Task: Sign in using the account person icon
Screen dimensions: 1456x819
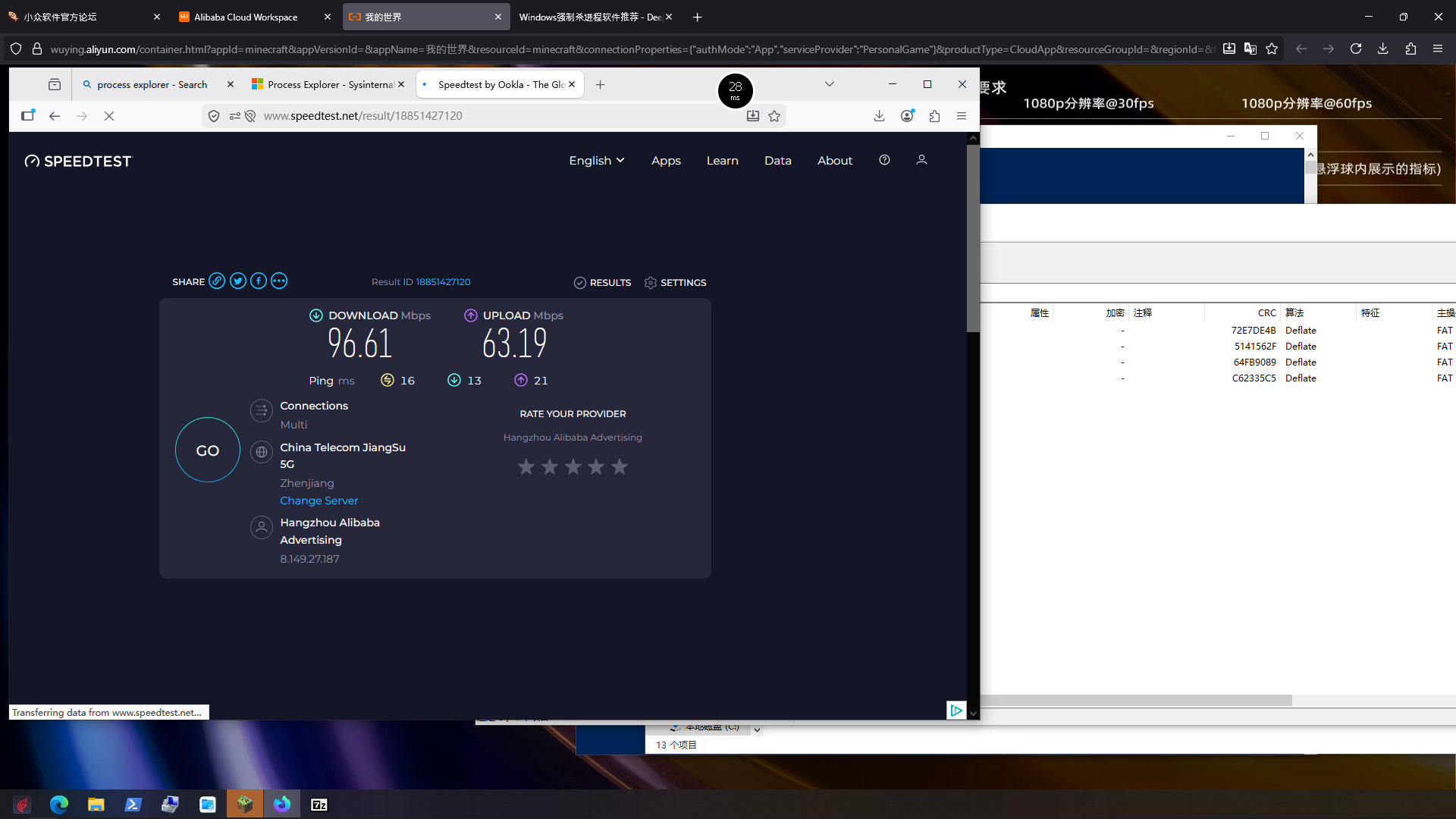Action: pyautogui.click(x=921, y=160)
